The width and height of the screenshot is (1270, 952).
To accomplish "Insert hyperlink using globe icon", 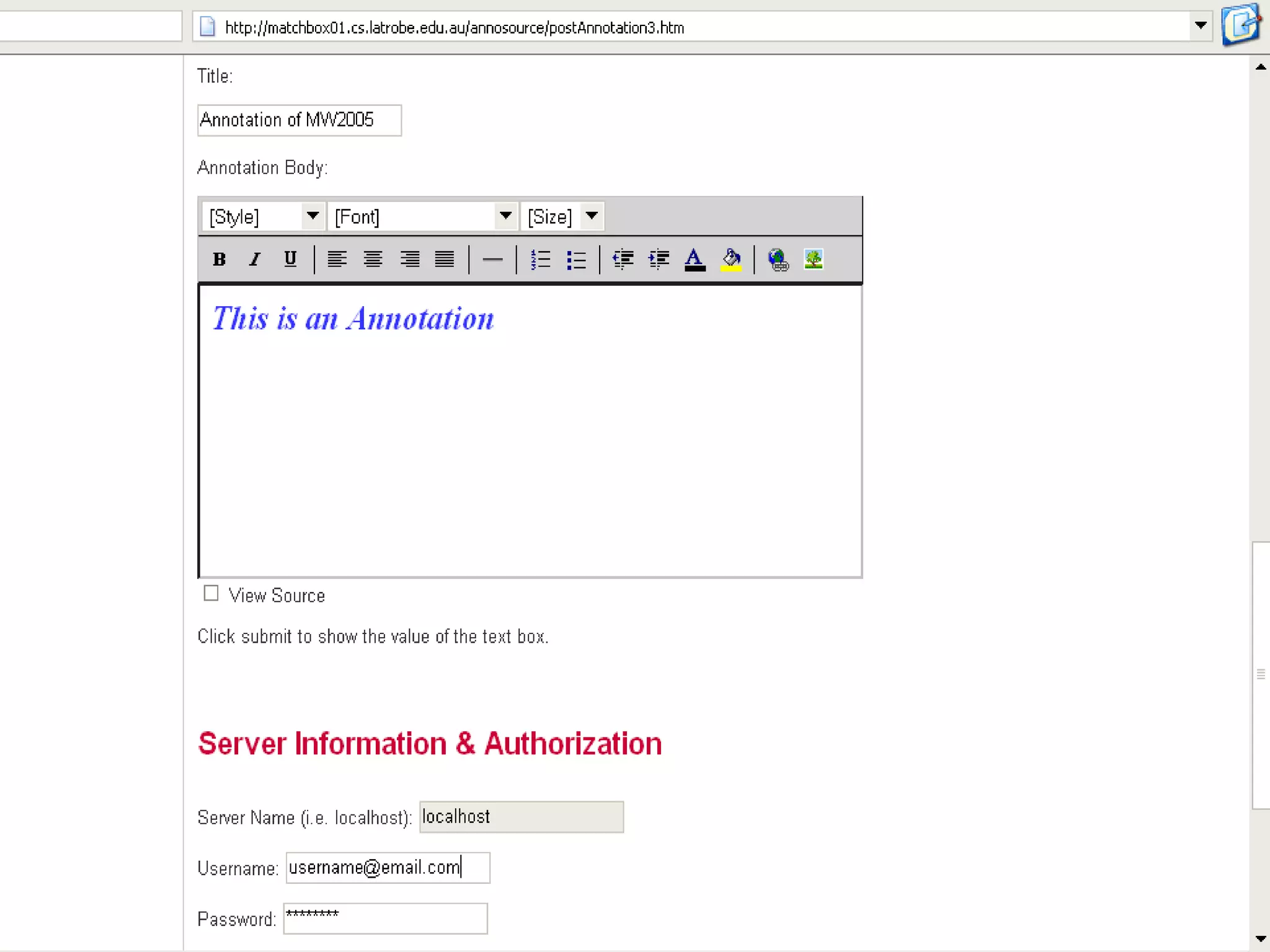I will [x=778, y=259].
